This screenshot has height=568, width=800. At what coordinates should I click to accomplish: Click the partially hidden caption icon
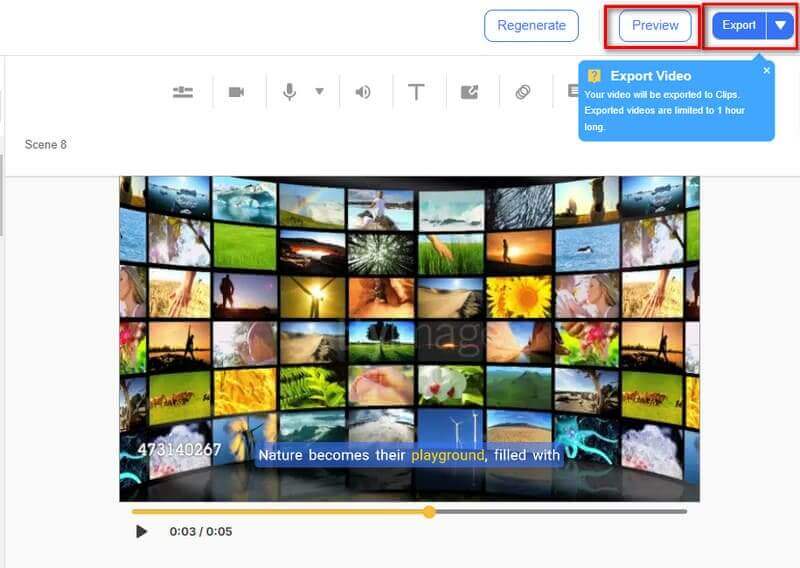572,91
